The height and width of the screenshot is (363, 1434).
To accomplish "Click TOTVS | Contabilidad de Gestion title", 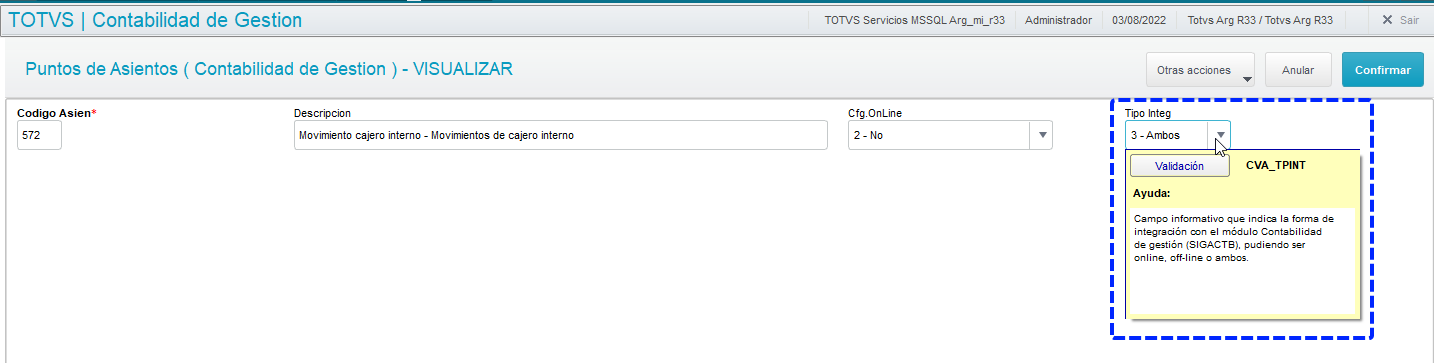I will [155, 19].
